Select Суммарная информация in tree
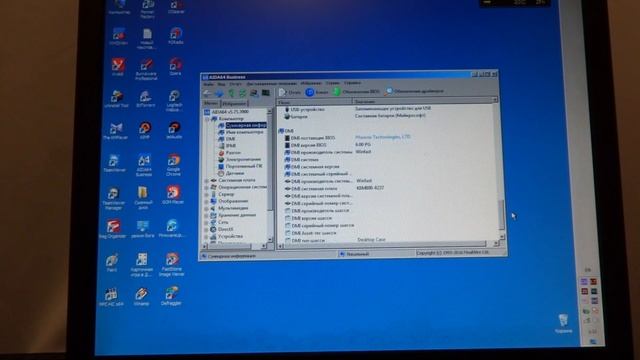Viewport: 640px width, 360px height. pos(246,125)
